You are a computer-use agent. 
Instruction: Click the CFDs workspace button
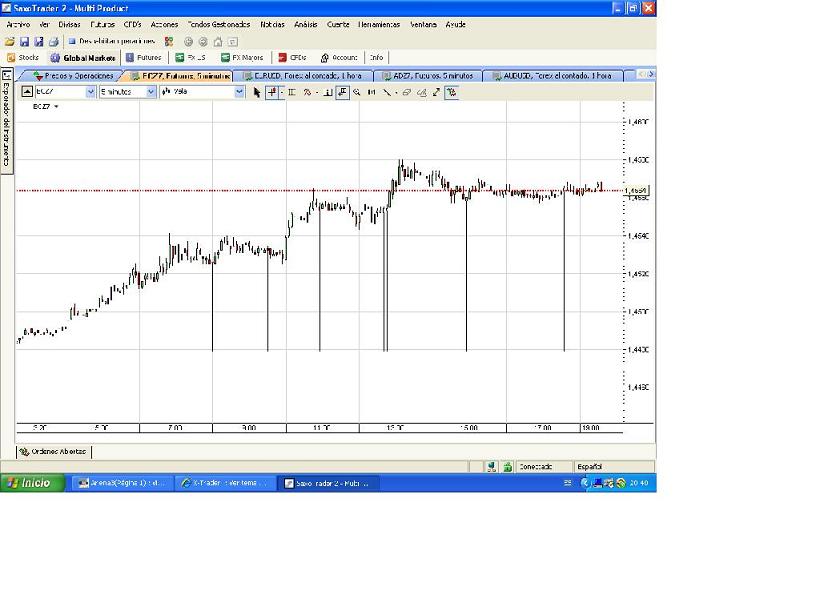(x=292, y=58)
